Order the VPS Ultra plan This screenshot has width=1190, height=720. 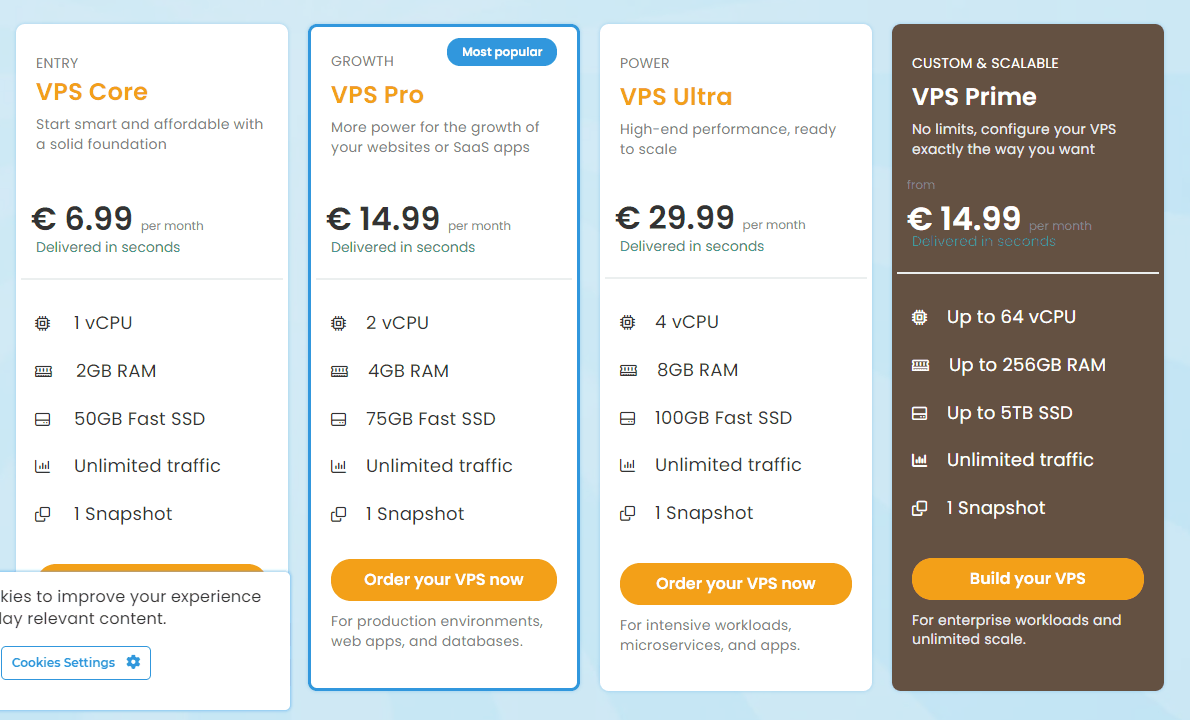(x=735, y=583)
